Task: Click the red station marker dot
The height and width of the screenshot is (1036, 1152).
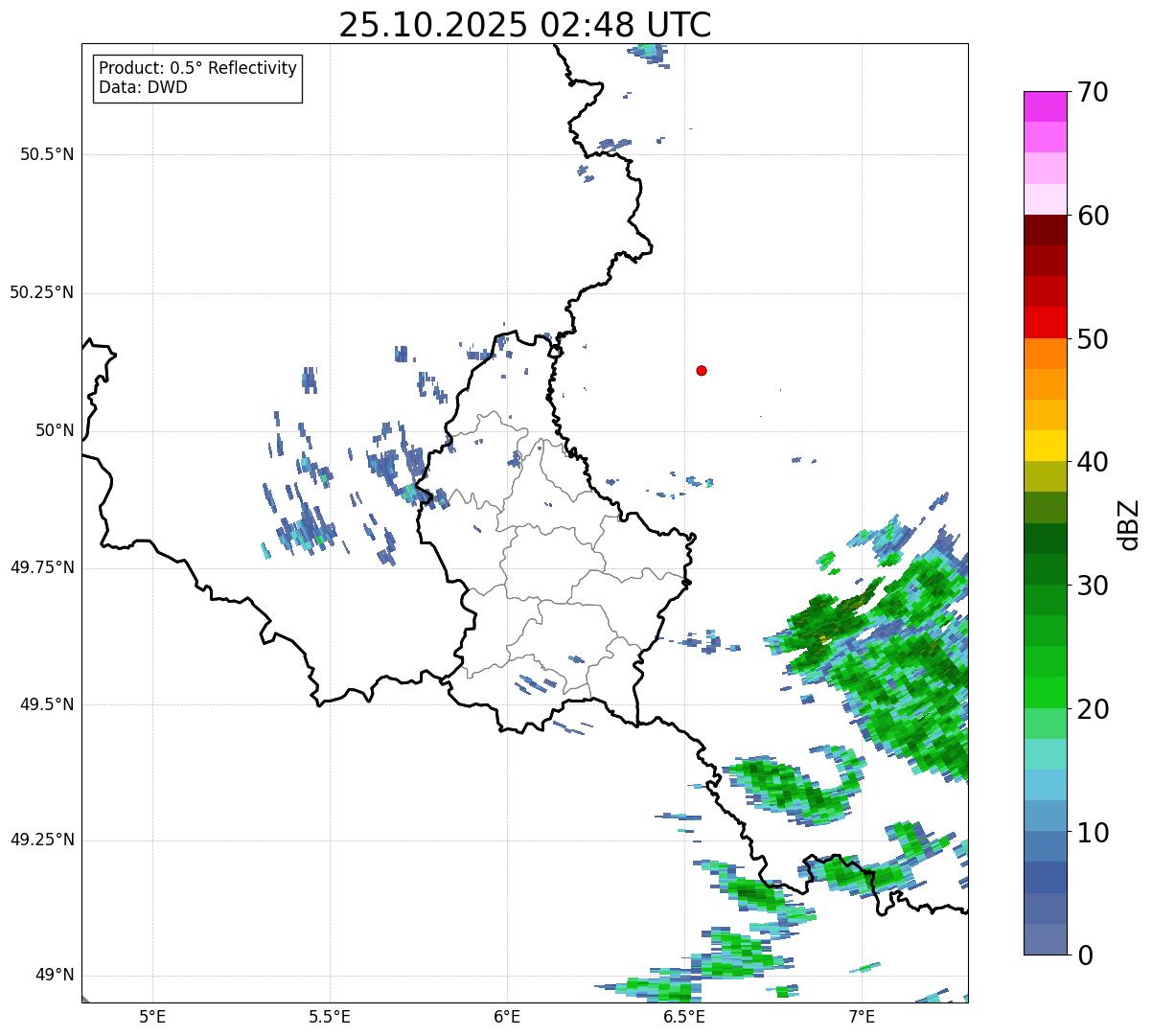Action: click(702, 370)
